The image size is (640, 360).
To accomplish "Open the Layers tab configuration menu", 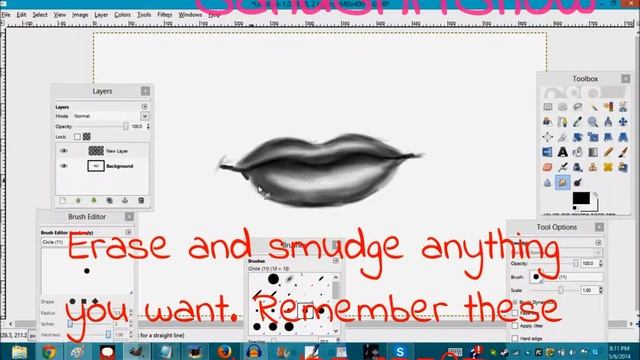I will (144, 107).
